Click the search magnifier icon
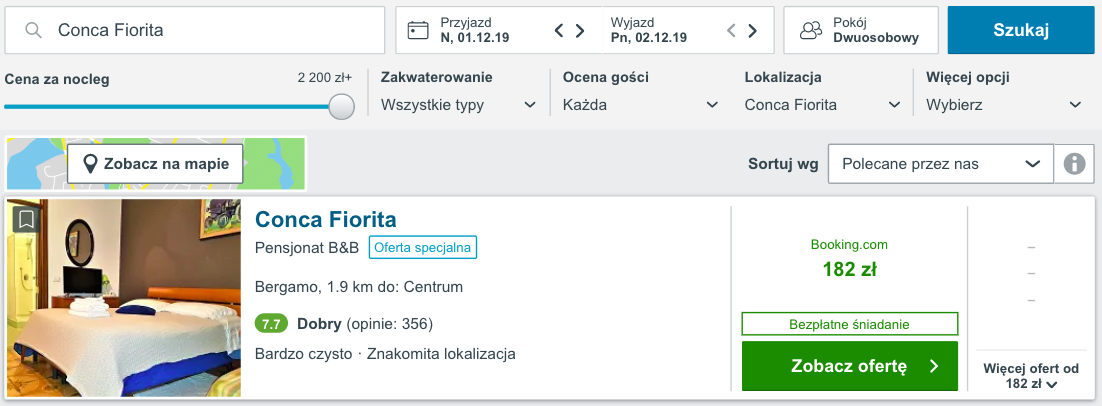 pos(33,30)
